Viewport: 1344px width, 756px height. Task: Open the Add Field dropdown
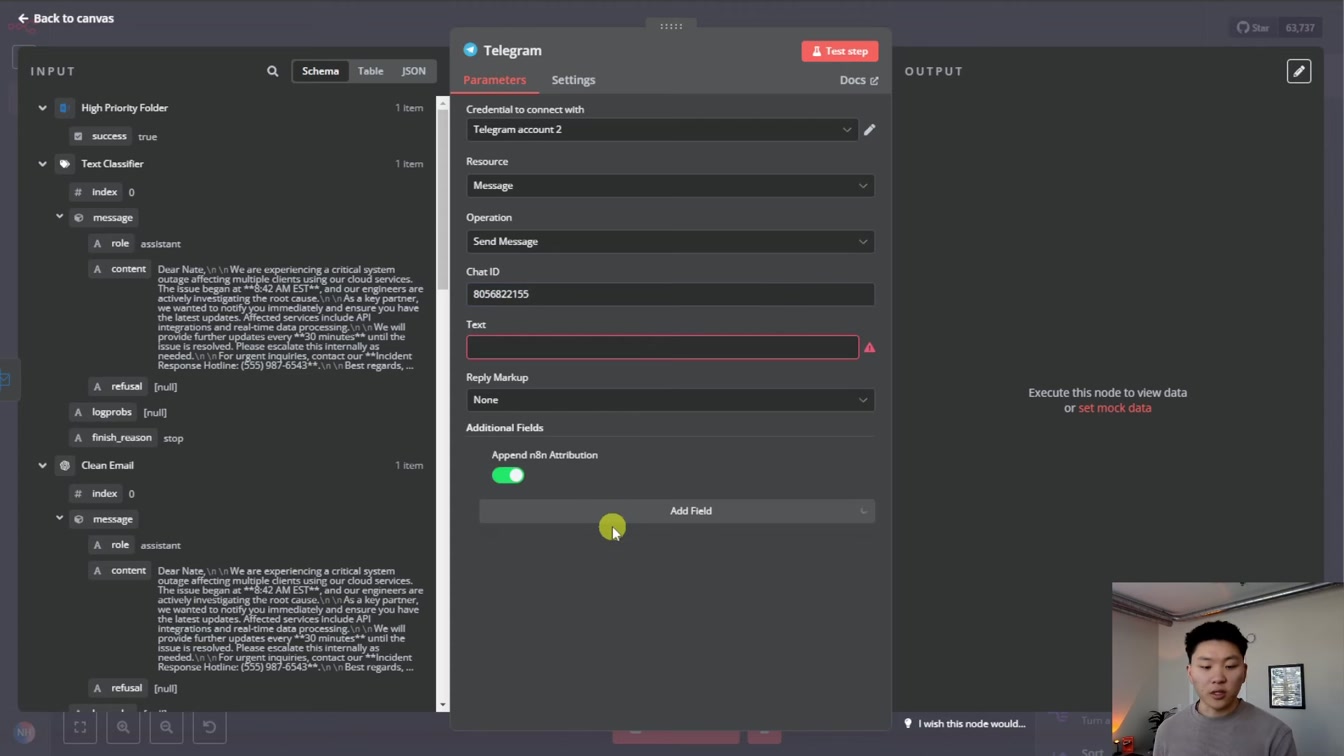677,511
